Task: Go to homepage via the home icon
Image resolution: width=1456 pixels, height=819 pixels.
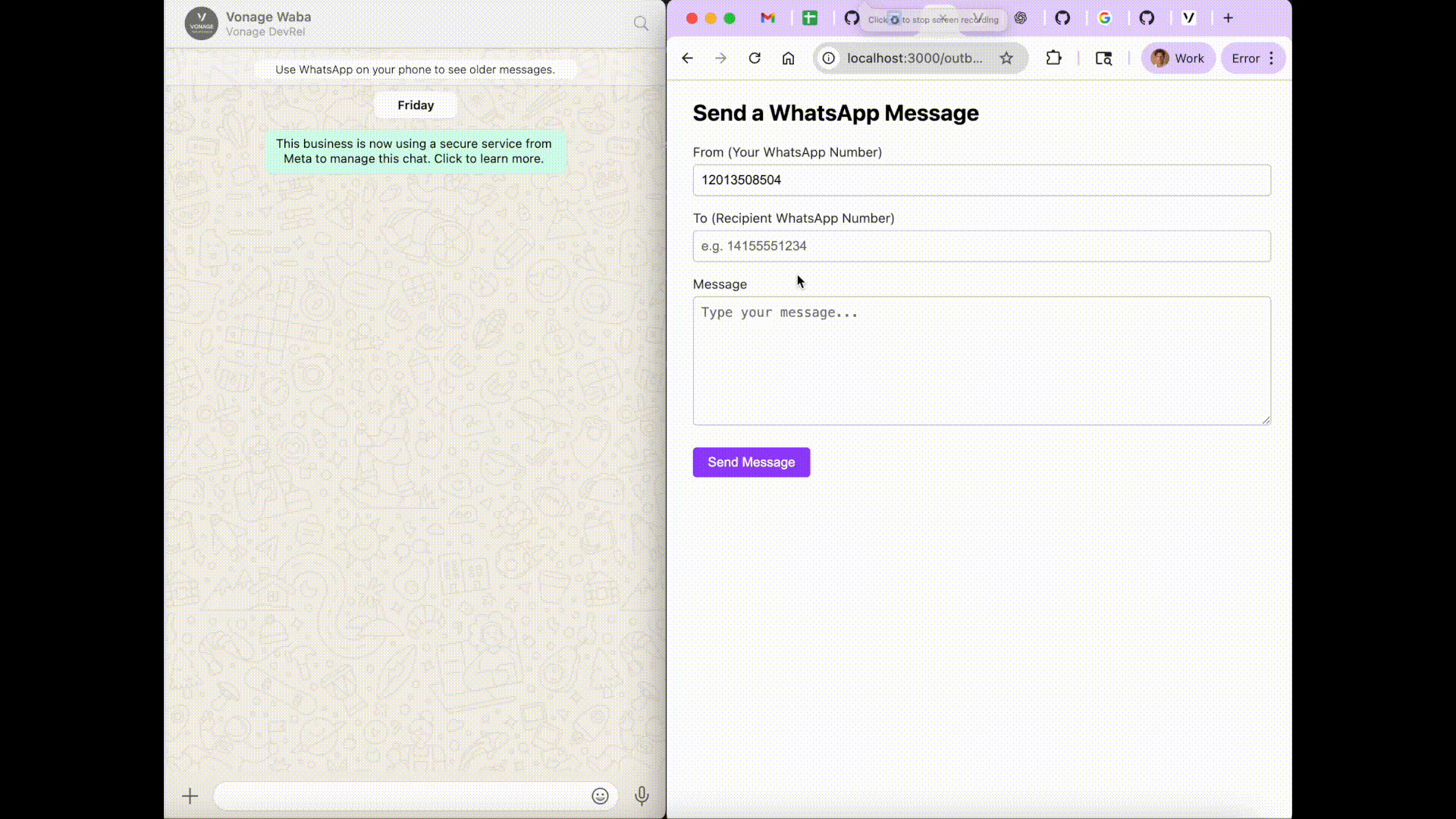Action: [x=788, y=58]
